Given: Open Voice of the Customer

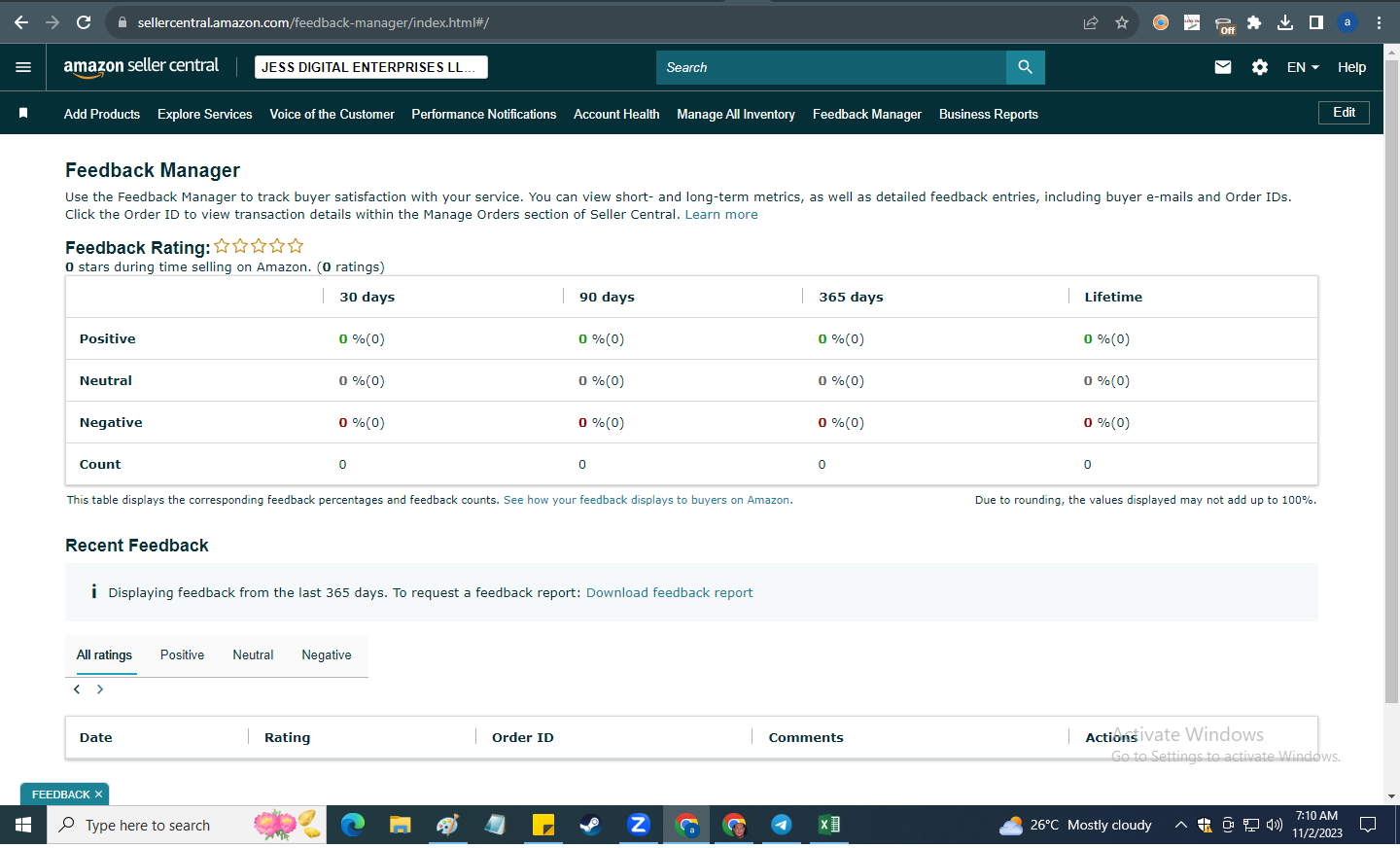Looking at the screenshot, I should click(x=332, y=114).
